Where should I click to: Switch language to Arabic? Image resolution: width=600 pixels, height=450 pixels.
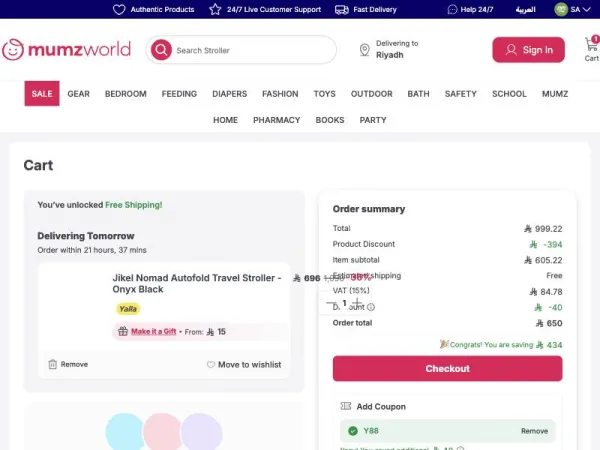(525, 10)
